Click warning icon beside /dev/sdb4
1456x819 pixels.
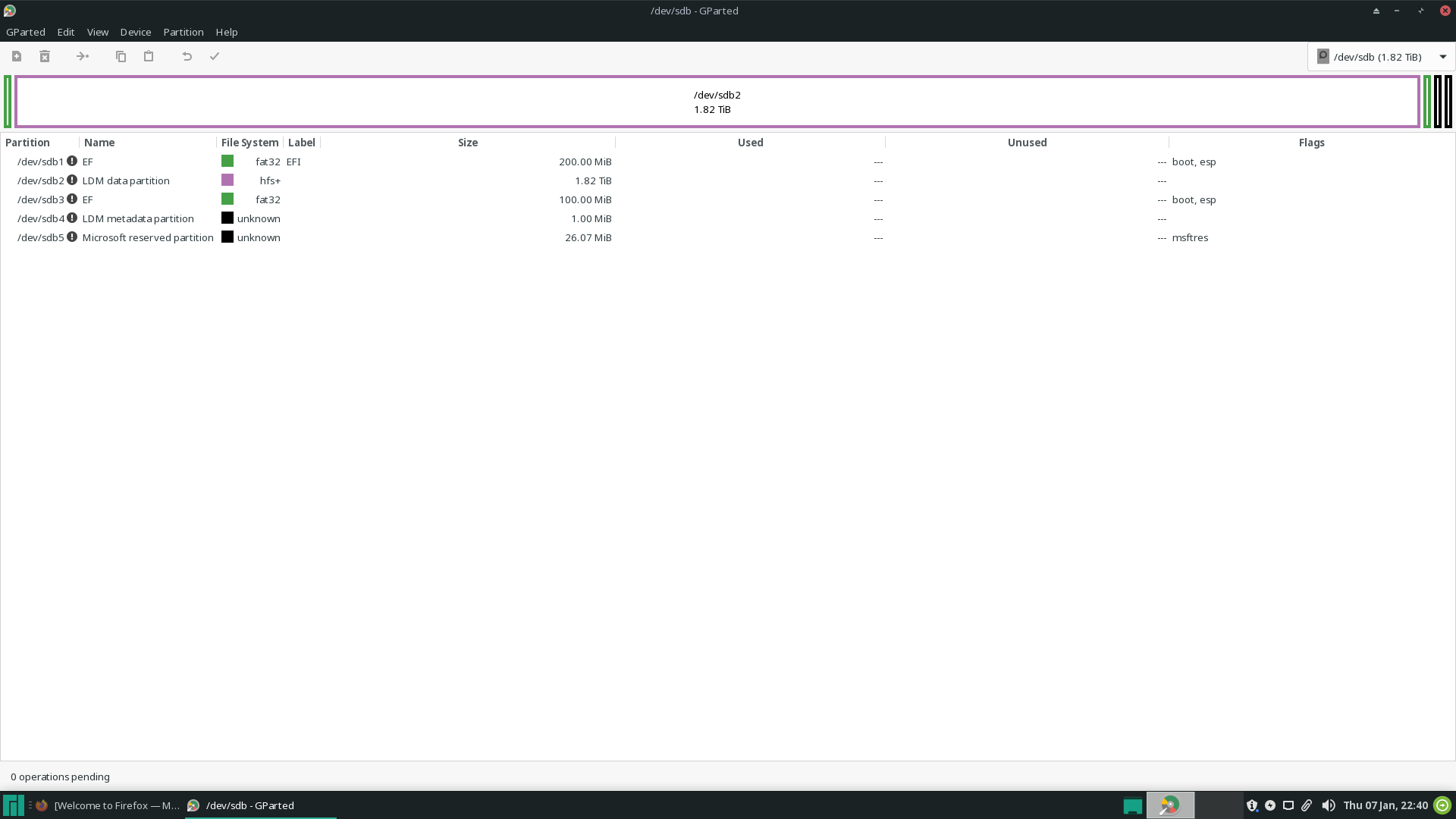(x=72, y=218)
